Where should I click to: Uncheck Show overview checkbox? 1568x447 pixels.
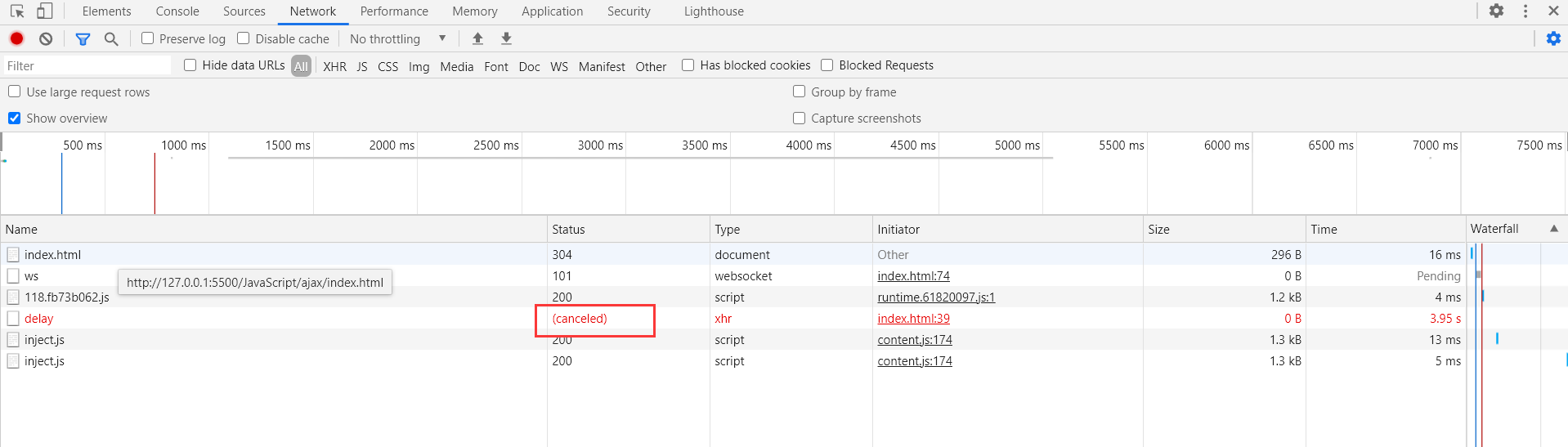tap(15, 118)
